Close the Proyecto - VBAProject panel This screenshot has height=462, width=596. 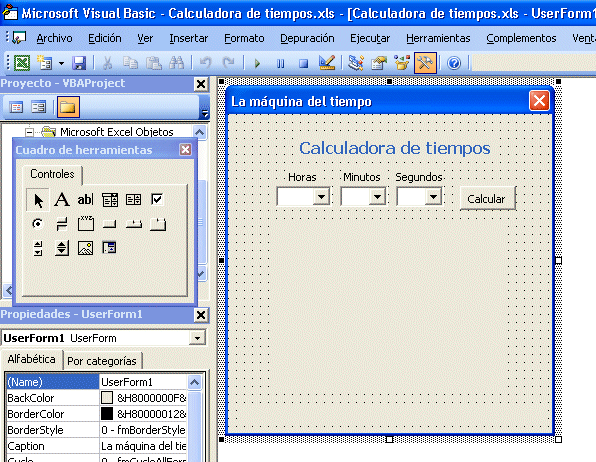click(201, 84)
